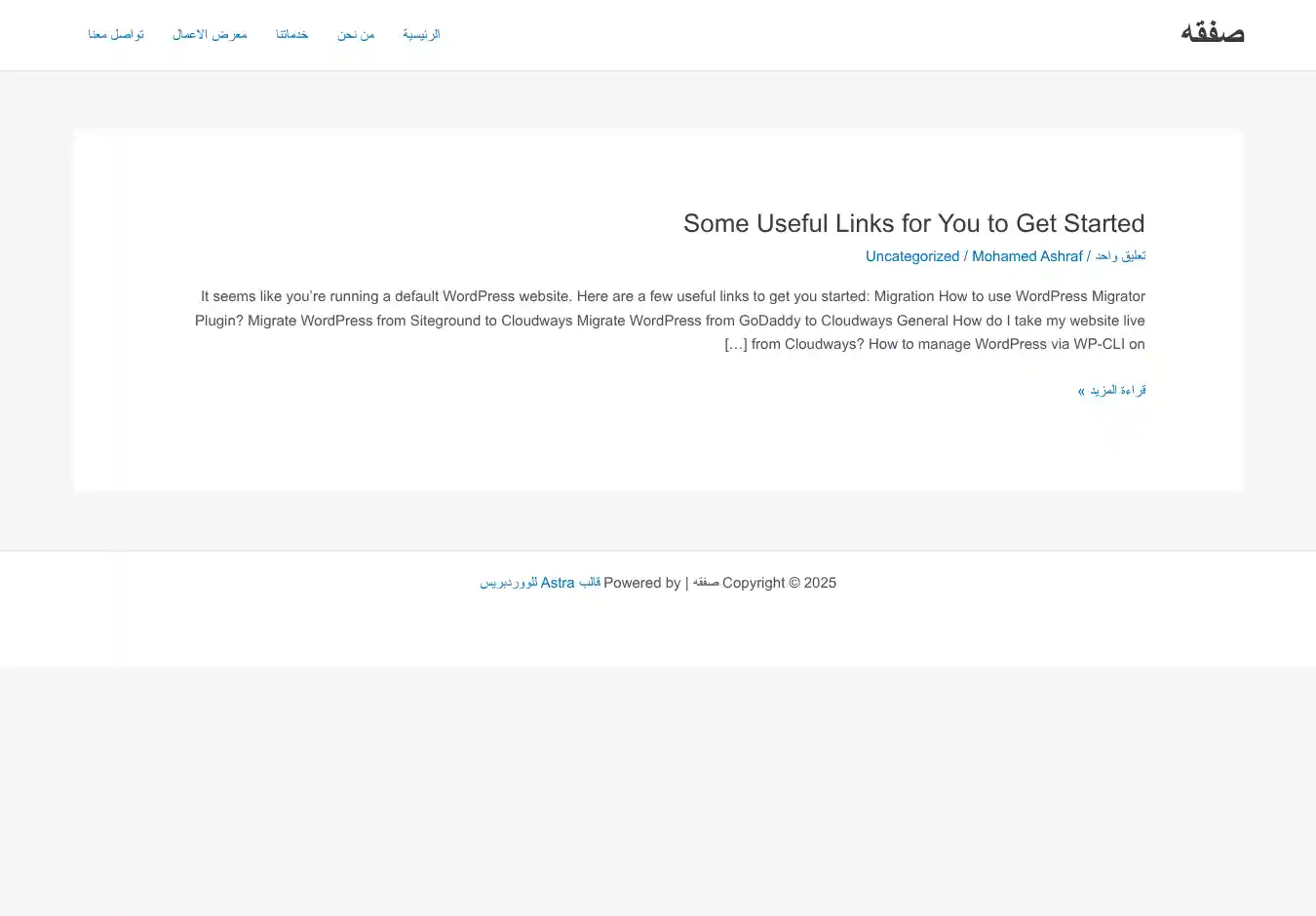Screen dimensions: 1316x916
Task: Click the صفقه site title logo
Action: (x=1212, y=33)
